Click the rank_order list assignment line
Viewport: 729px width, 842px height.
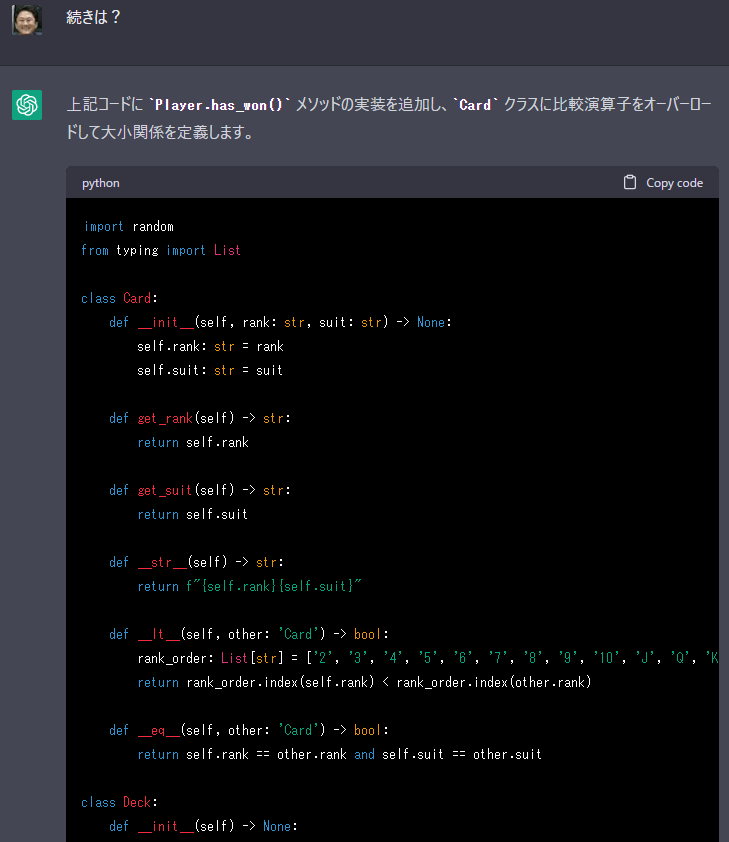pyautogui.click(x=428, y=658)
